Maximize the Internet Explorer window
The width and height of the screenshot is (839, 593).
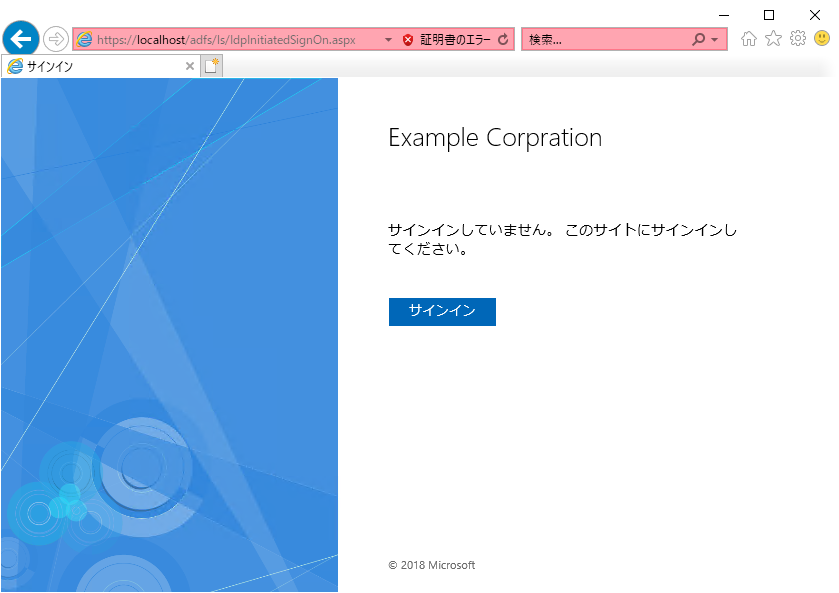click(769, 15)
